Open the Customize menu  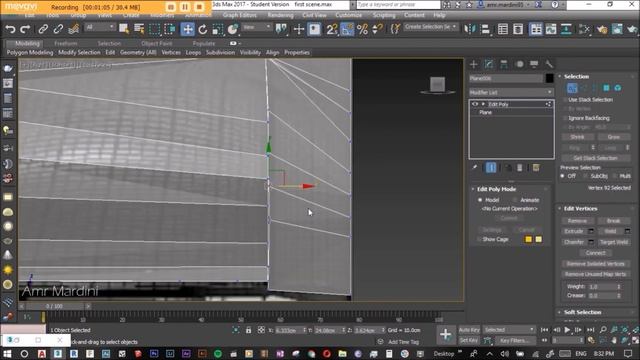349,15
